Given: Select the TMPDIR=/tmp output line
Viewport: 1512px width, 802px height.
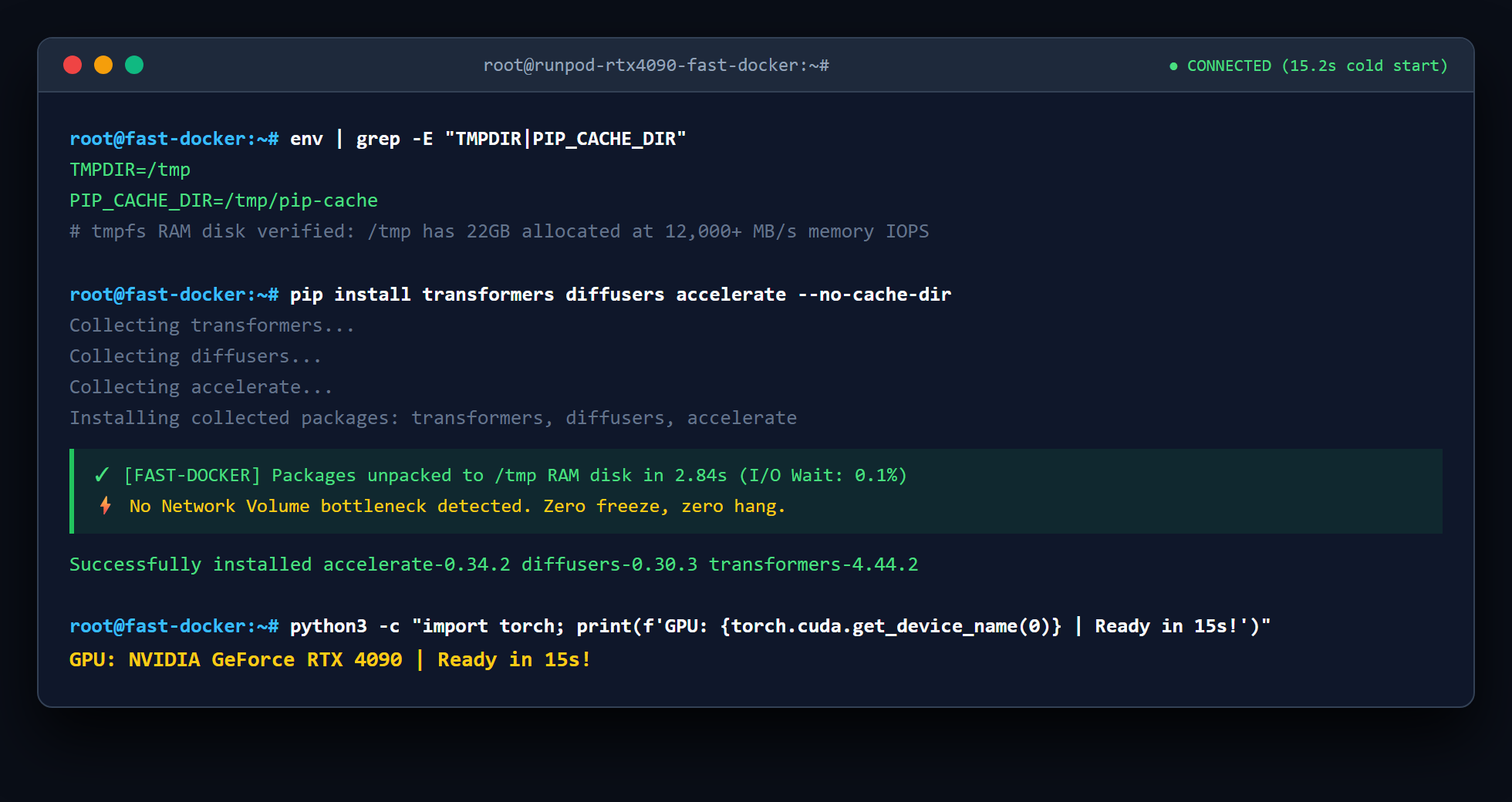Looking at the screenshot, I should click(x=130, y=170).
